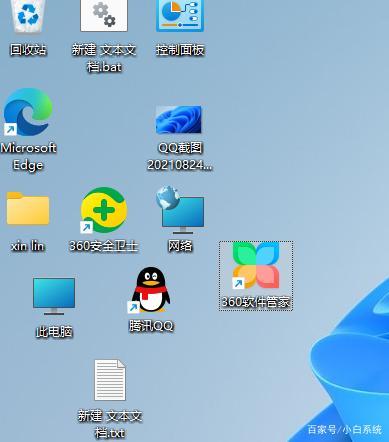Select the This PC (此电脑) icon
This screenshot has height=442, width=389.
click(54, 296)
